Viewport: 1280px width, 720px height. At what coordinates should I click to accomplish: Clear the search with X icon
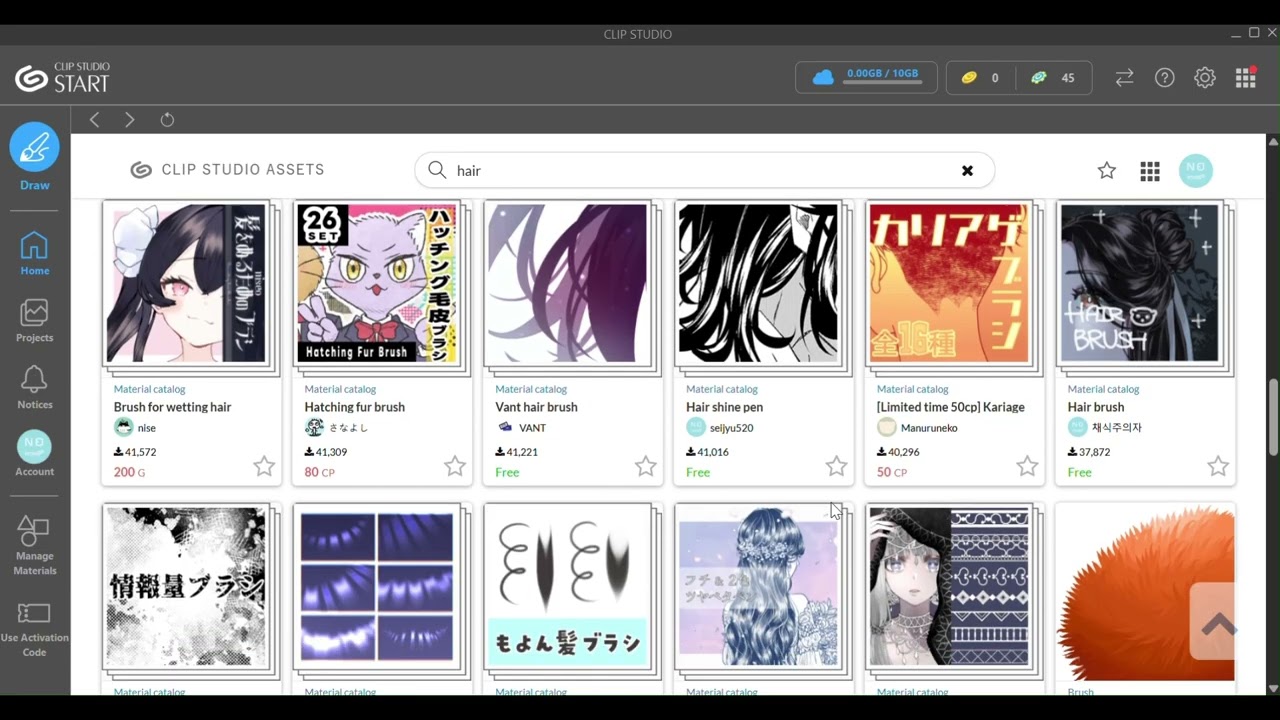(967, 170)
